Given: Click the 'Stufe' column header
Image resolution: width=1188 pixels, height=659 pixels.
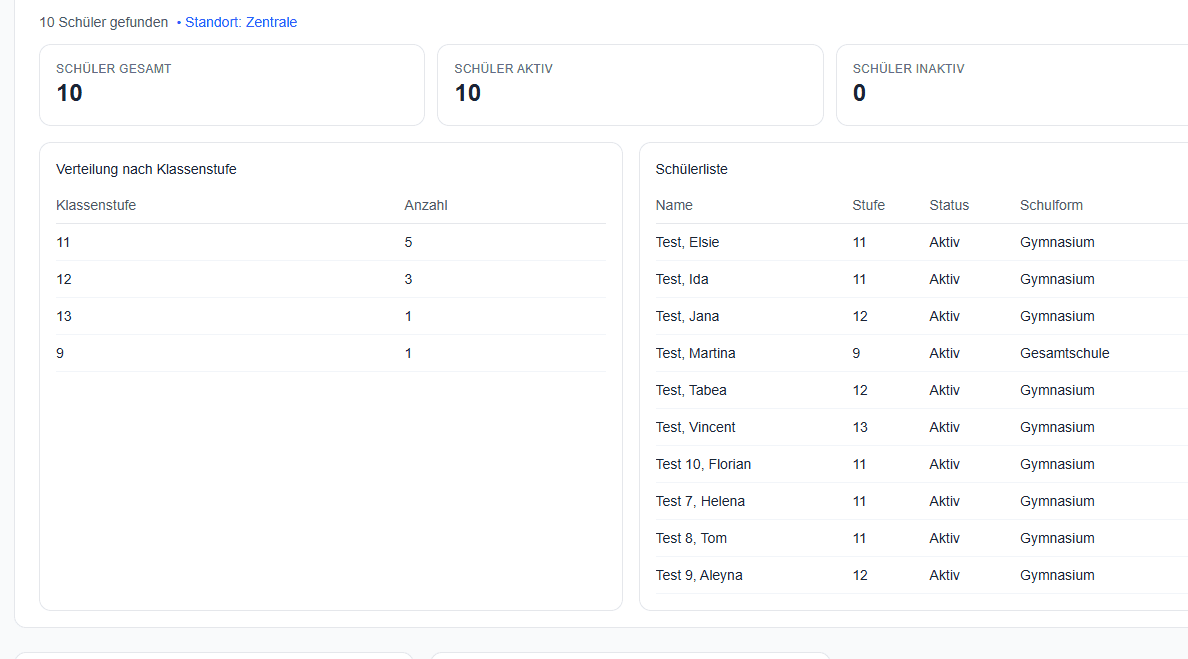Looking at the screenshot, I should 868,205.
